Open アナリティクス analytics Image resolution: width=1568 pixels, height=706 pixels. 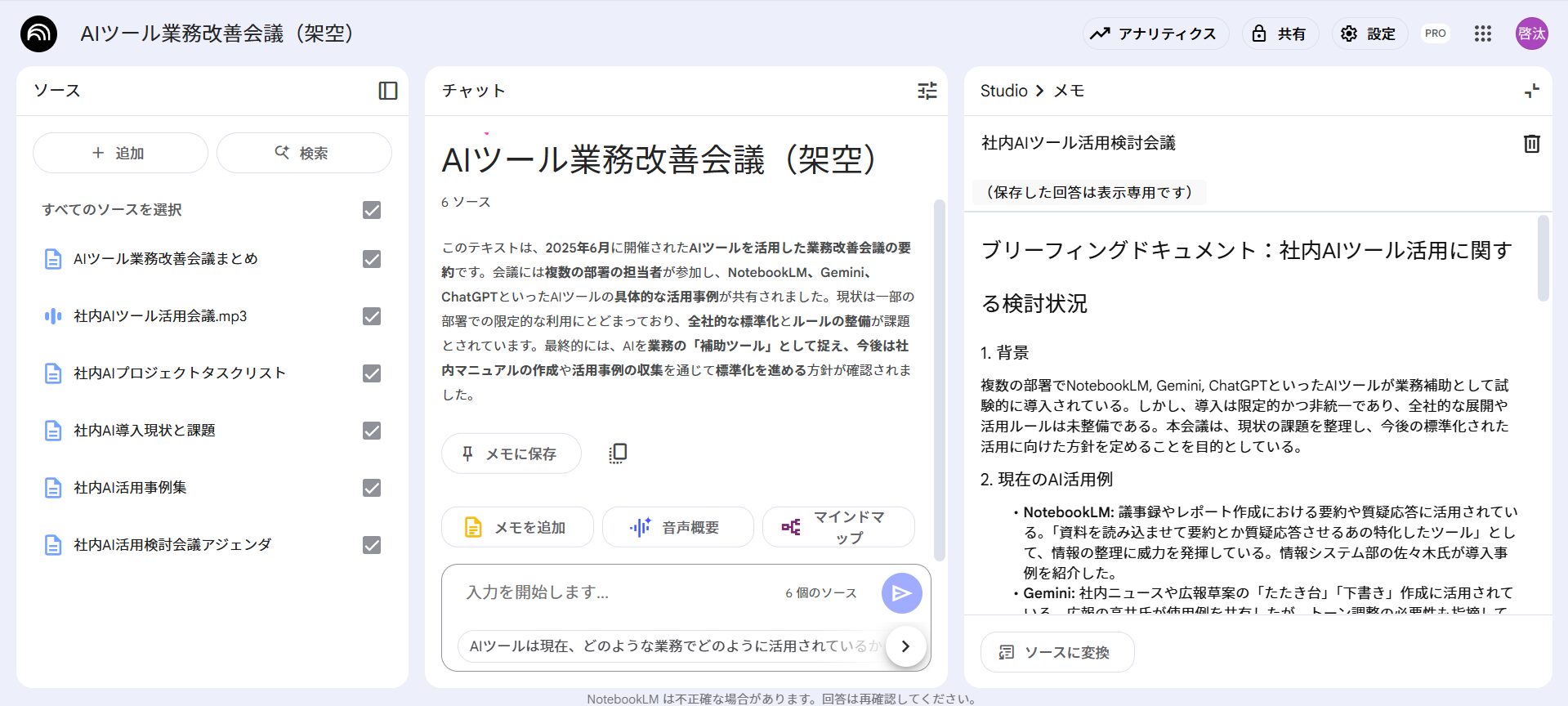point(1155,34)
